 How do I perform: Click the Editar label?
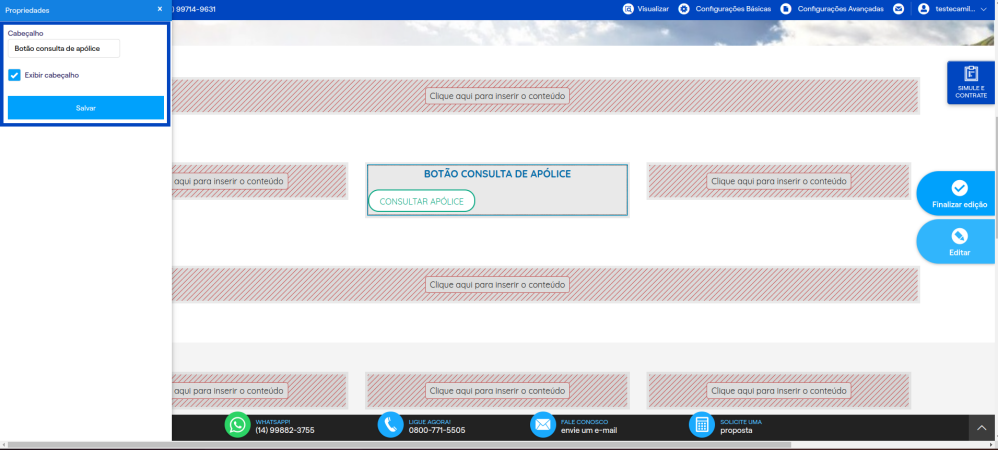coord(959,252)
